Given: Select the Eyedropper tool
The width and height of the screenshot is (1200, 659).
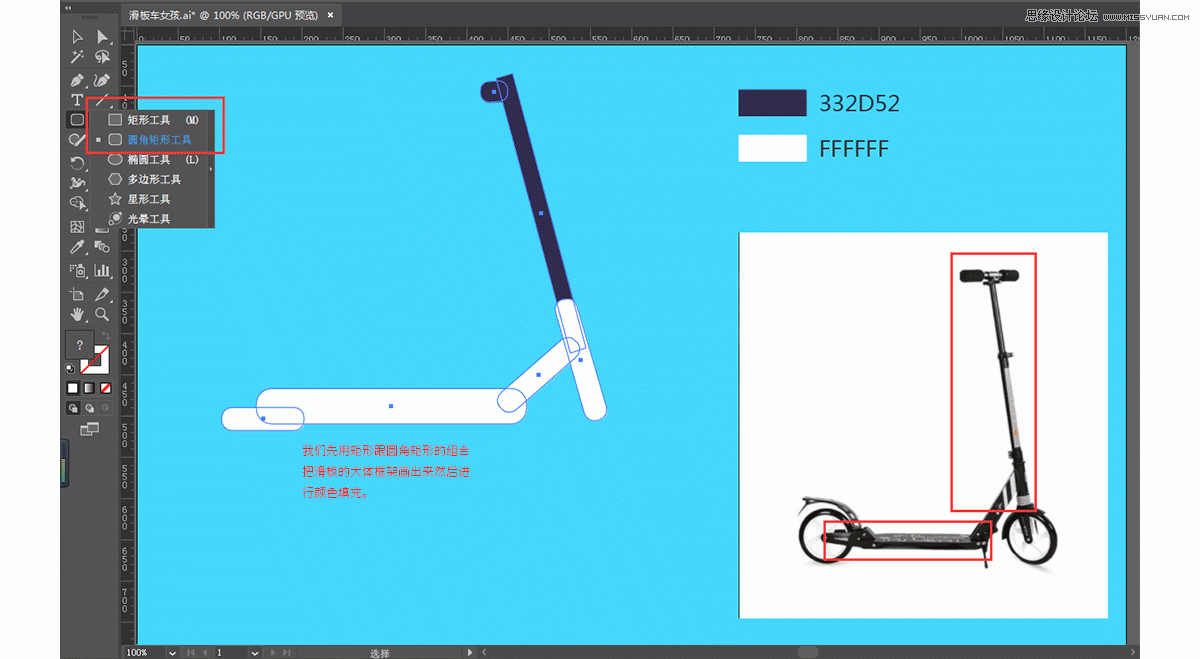Looking at the screenshot, I should (x=77, y=247).
